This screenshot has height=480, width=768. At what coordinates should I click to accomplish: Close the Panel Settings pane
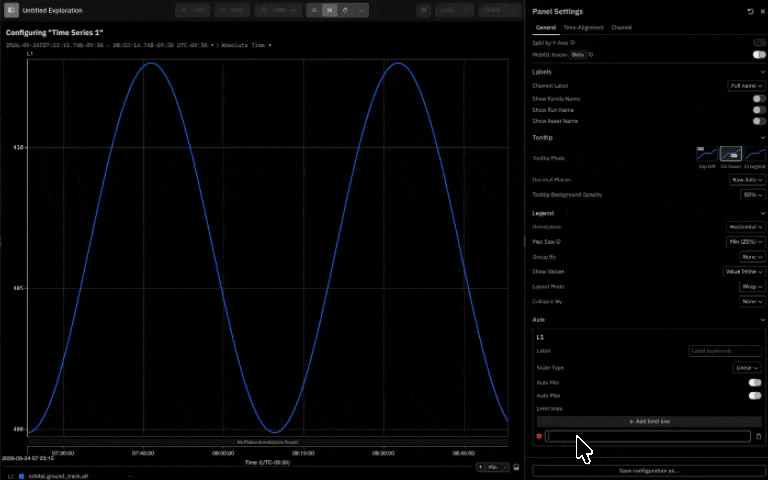pos(763,11)
